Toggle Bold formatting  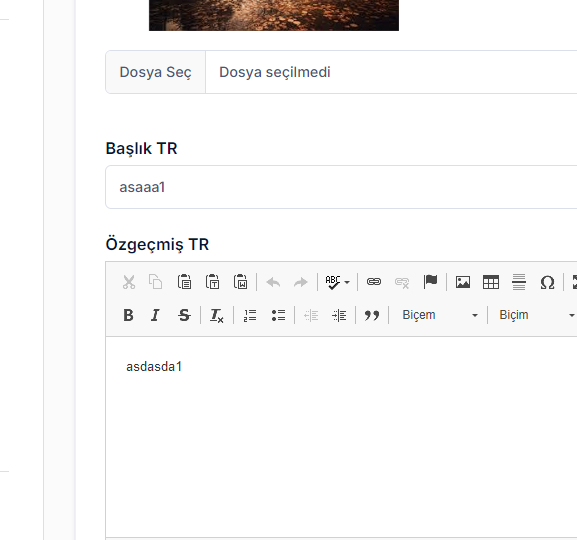(x=128, y=315)
